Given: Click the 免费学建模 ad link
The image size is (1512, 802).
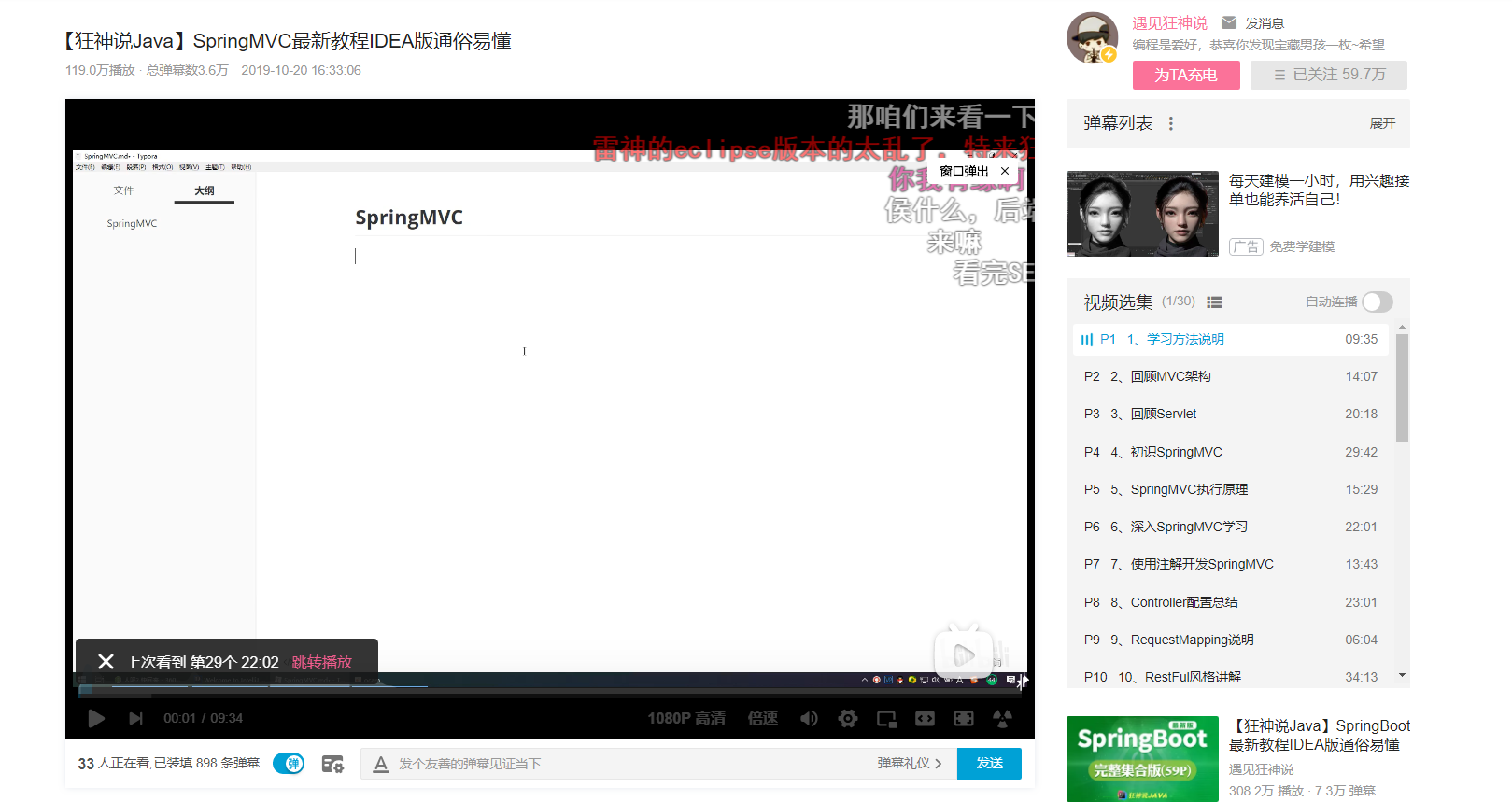Looking at the screenshot, I should pyautogui.click(x=1302, y=246).
